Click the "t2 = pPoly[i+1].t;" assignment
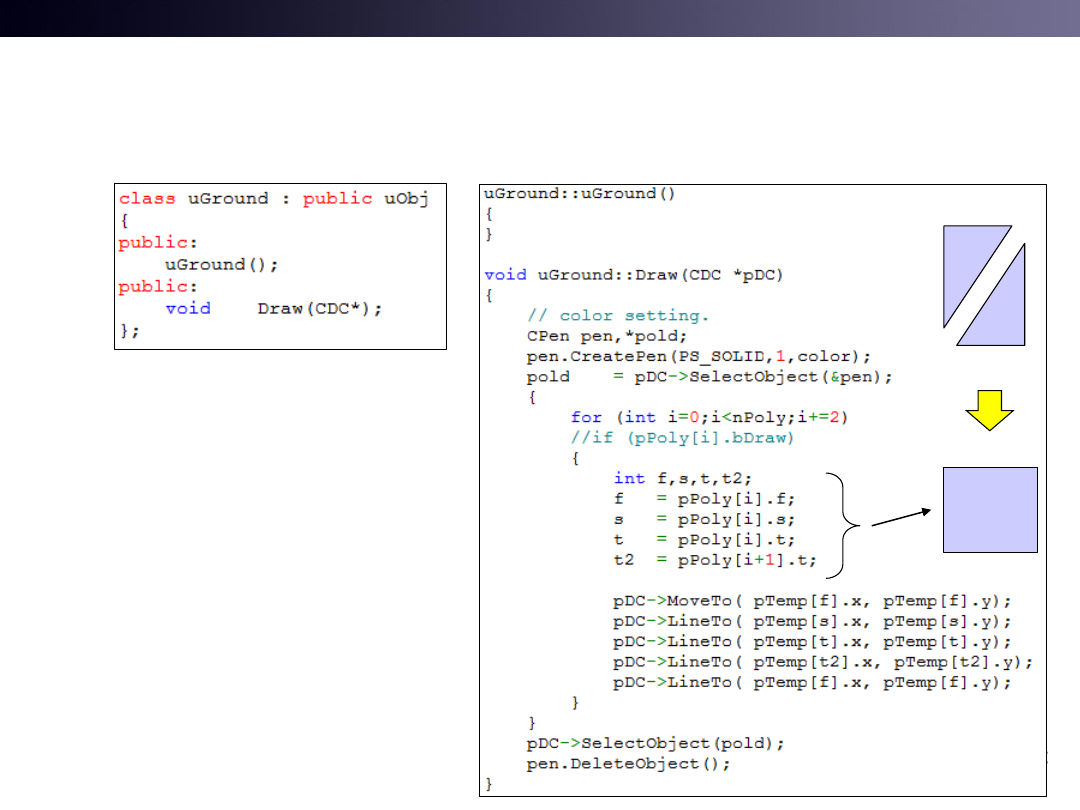 point(714,560)
